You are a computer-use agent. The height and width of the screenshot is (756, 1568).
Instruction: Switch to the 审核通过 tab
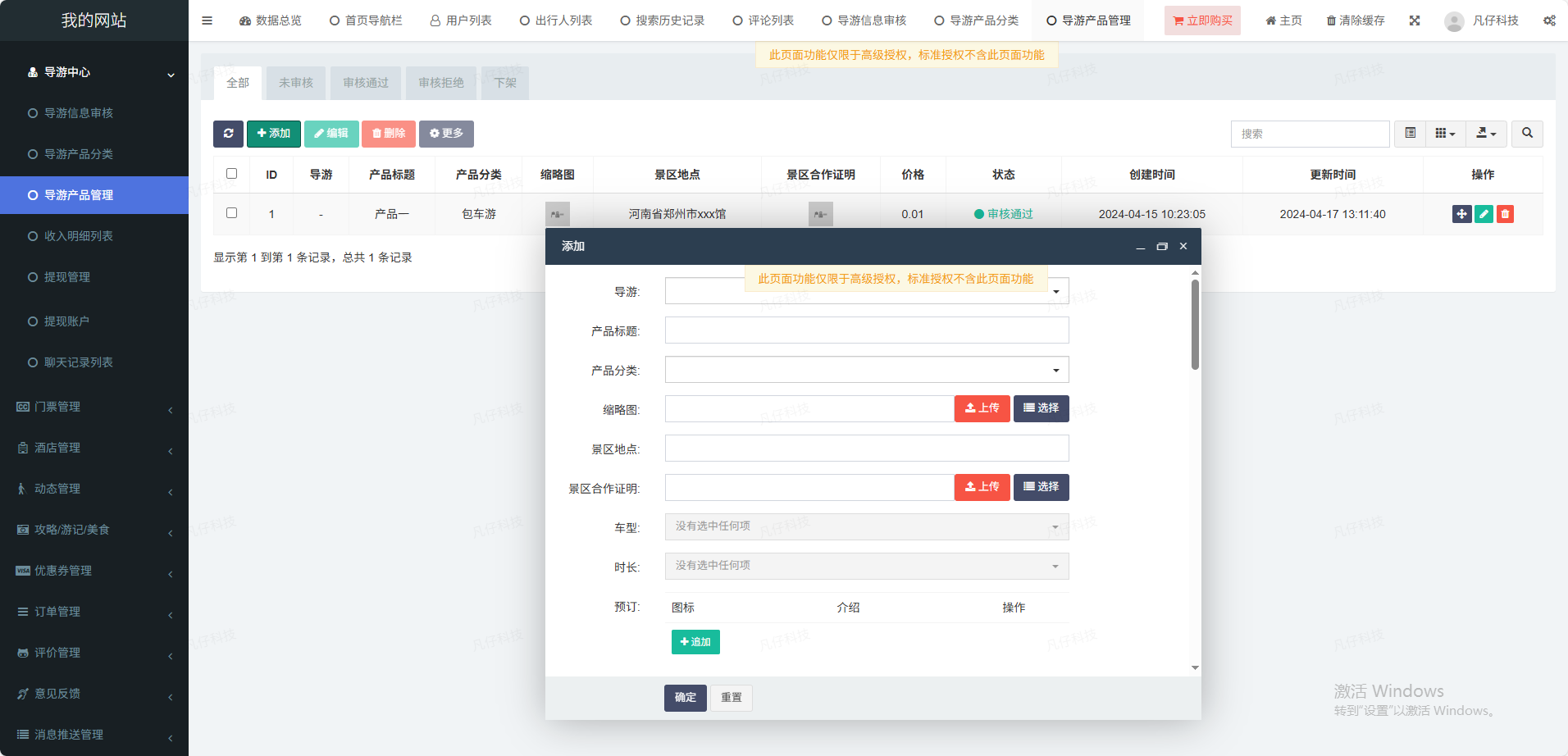(x=366, y=83)
